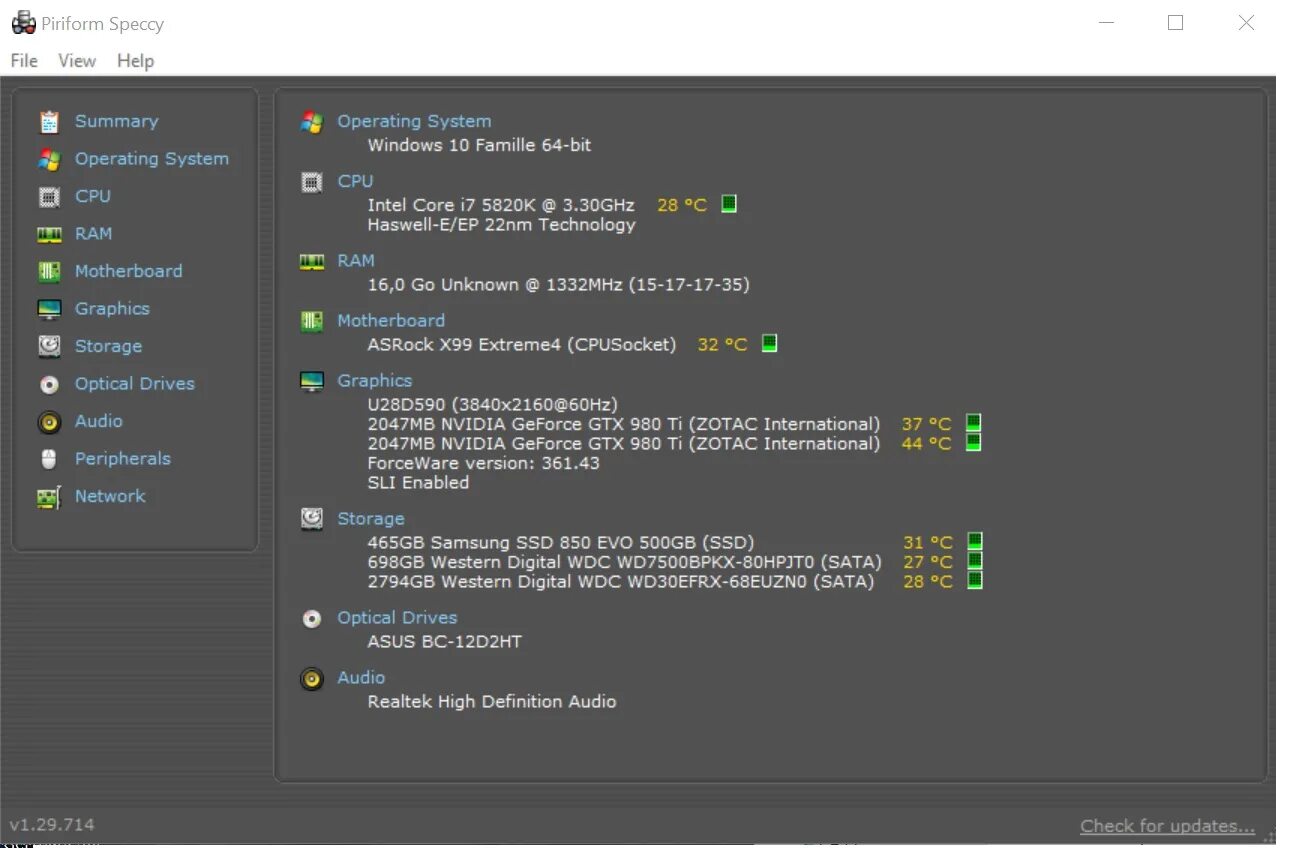
Task: Click the '16,0 Go Unknown @ 1332MHz' RAM line
Action: coord(558,285)
